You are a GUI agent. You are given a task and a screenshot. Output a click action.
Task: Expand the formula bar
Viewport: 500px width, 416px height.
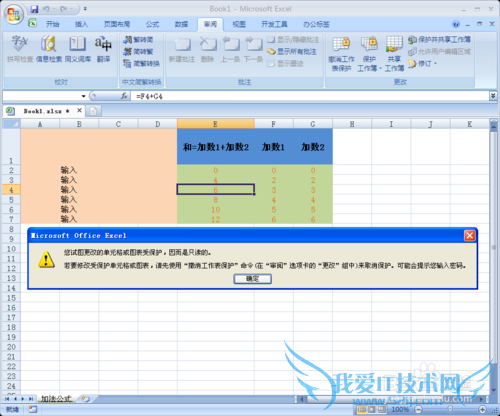[493, 96]
